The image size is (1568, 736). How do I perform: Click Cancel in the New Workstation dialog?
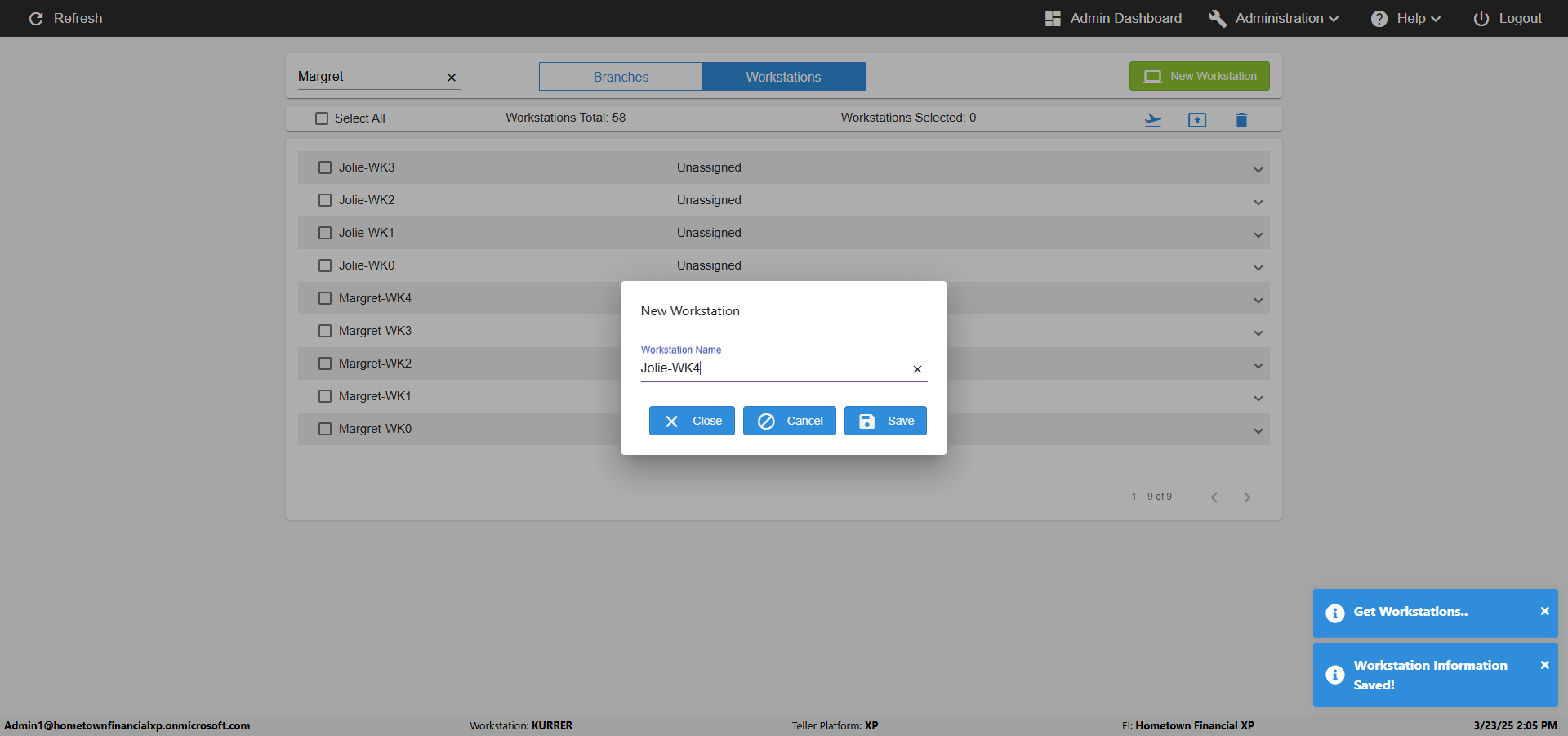(x=790, y=421)
